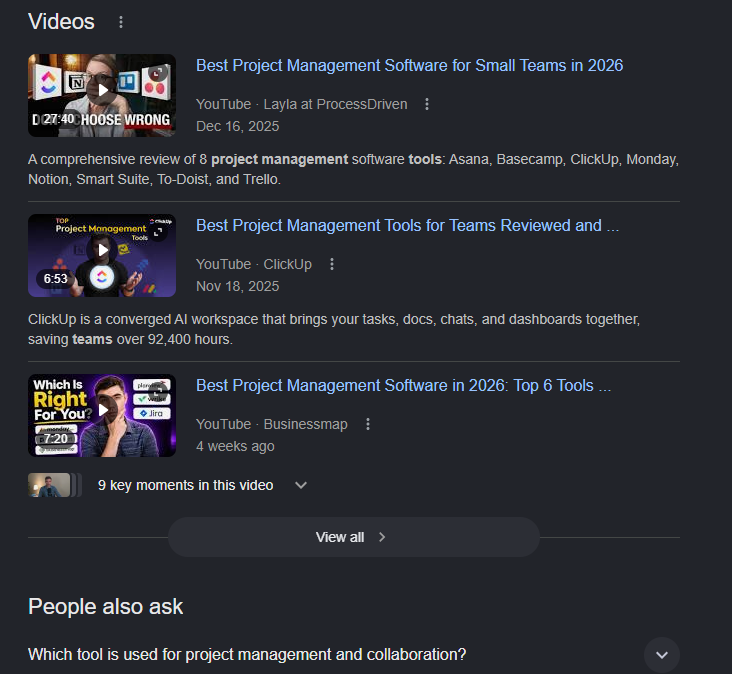Viewport: 732px width, 674px height.
Task: Click the 'People also ask' heading
Action: [x=106, y=607]
